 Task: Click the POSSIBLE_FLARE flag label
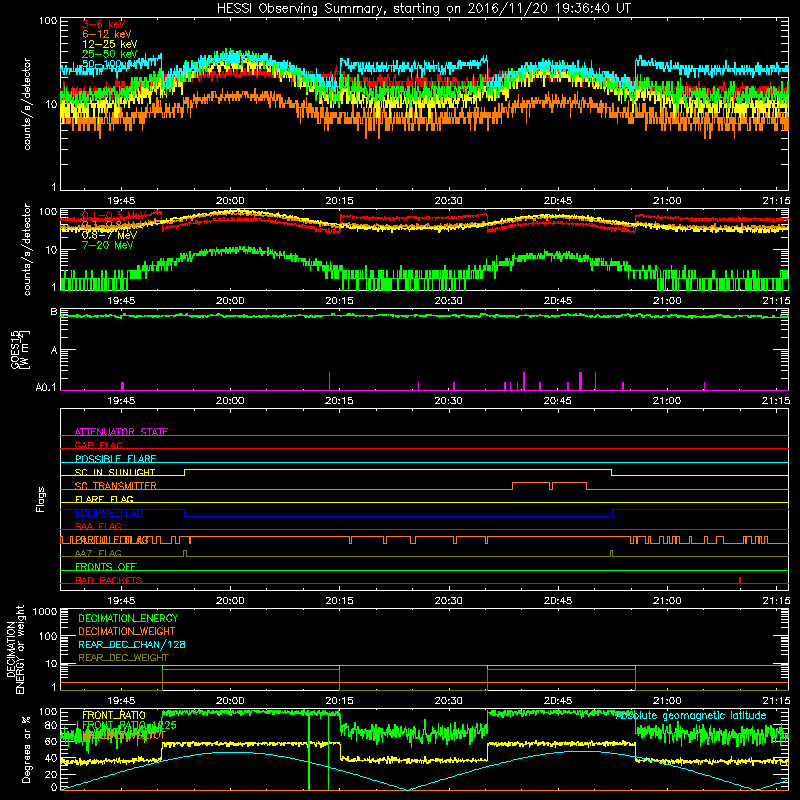115,459
